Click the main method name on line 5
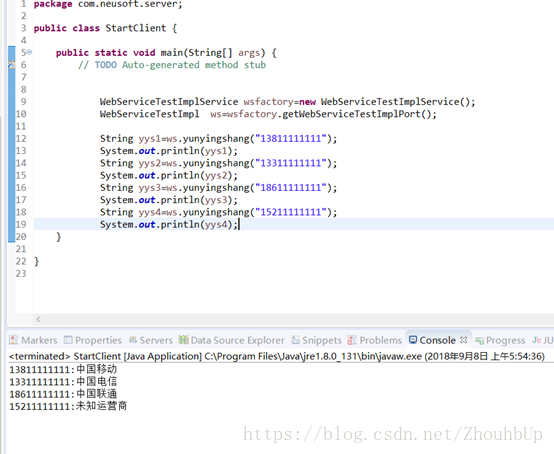 171,53
